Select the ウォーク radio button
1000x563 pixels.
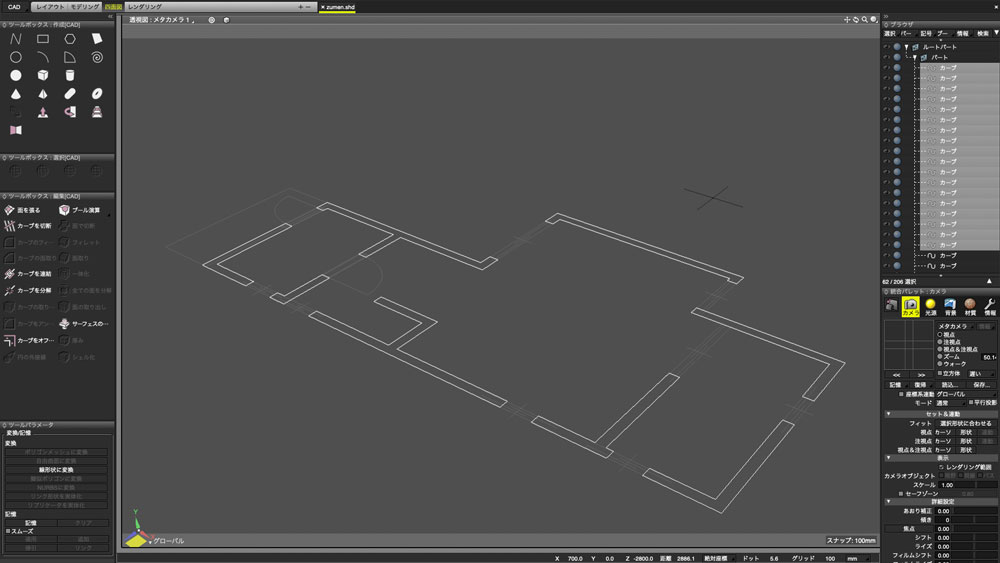pos(939,363)
